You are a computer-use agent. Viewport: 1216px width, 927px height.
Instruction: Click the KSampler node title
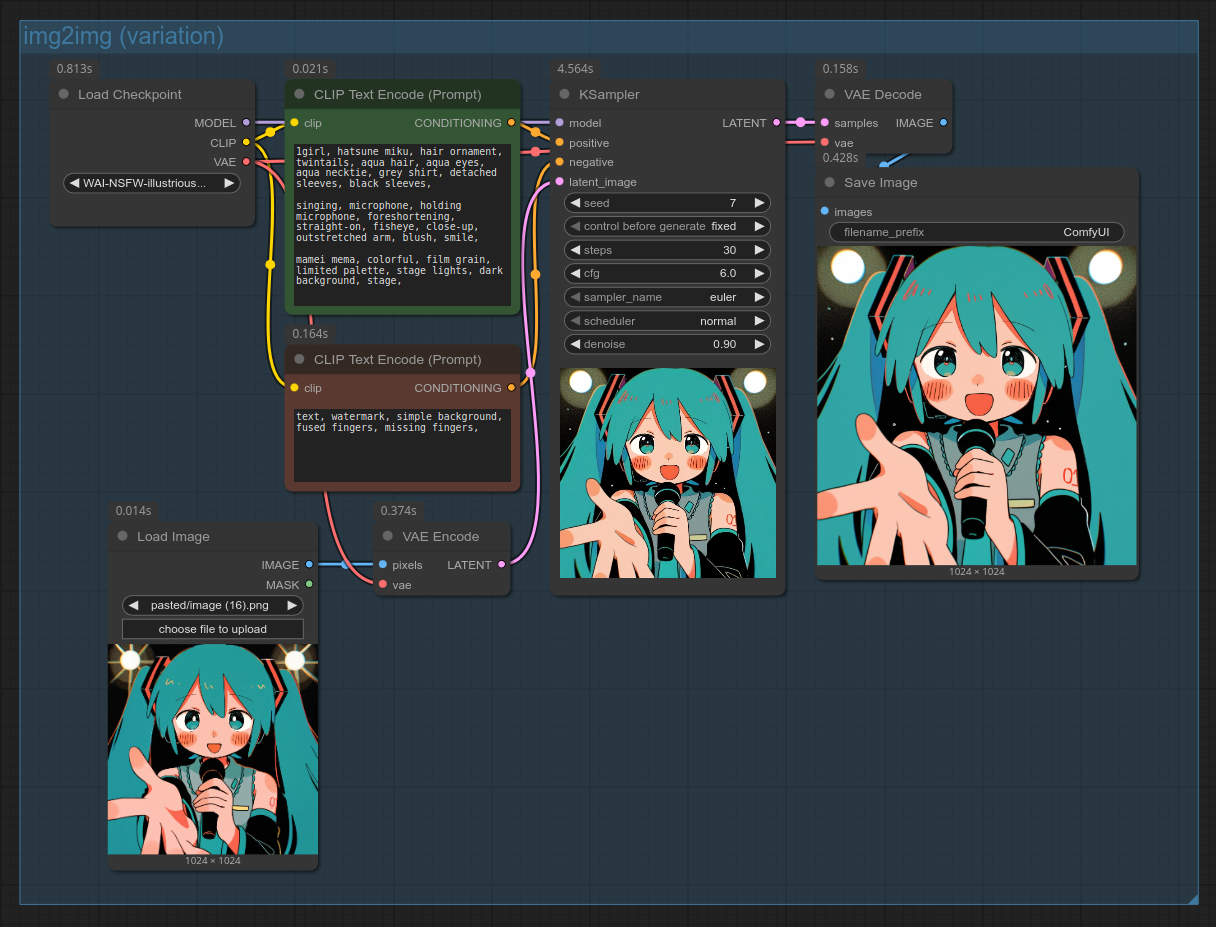point(609,95)
